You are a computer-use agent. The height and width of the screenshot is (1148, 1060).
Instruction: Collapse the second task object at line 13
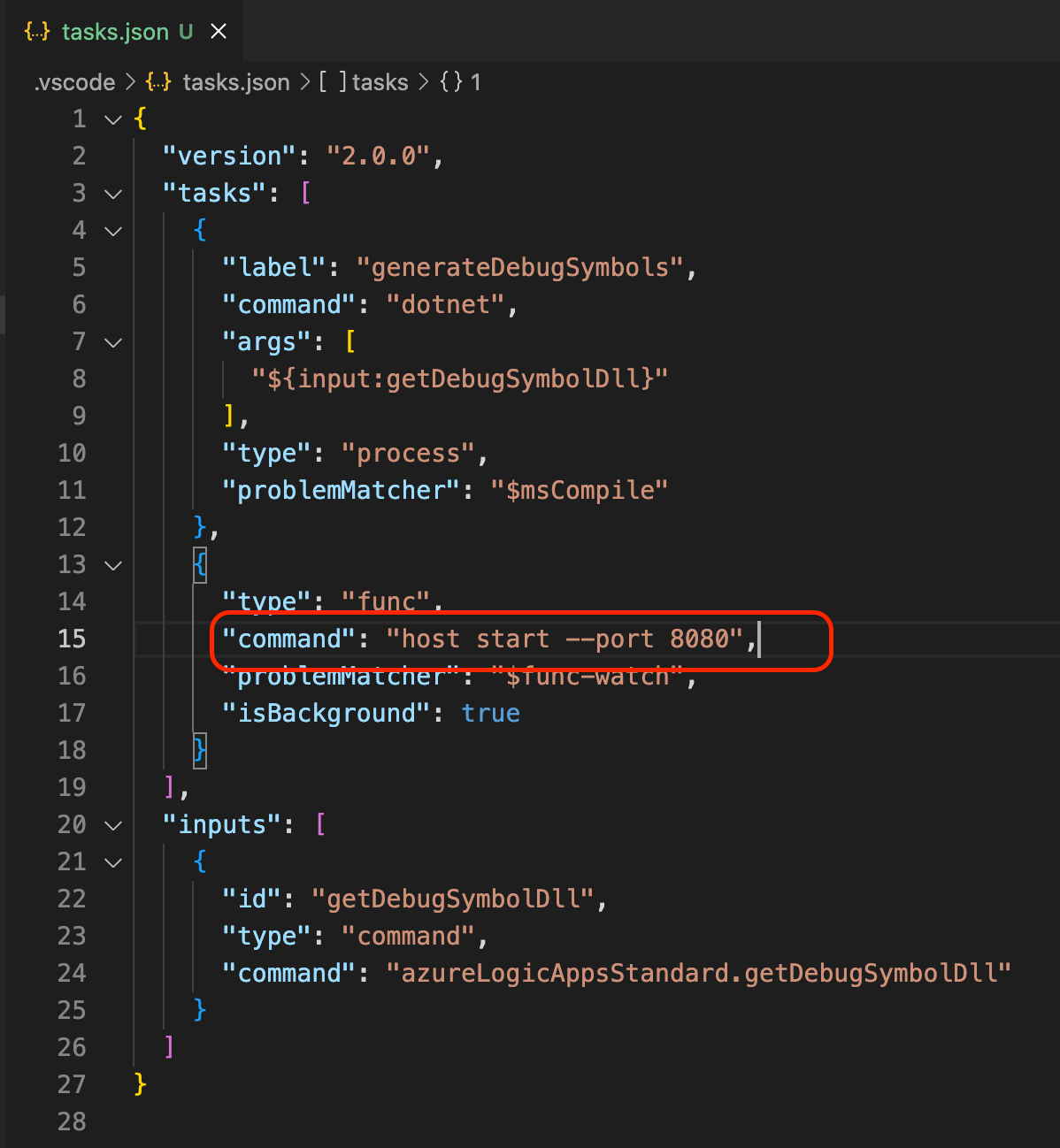point(113,565)
